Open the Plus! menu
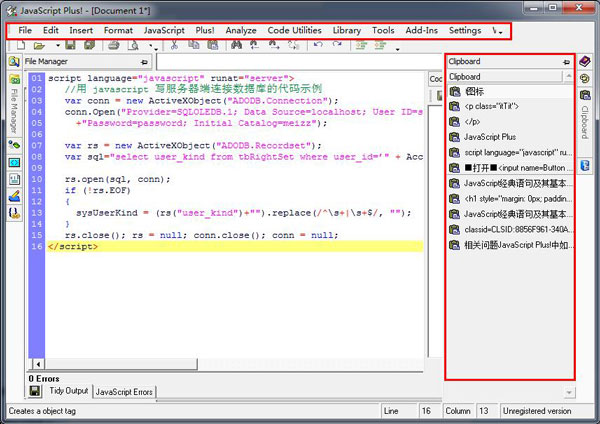This screenshot has height=424, width=600. 205,30
